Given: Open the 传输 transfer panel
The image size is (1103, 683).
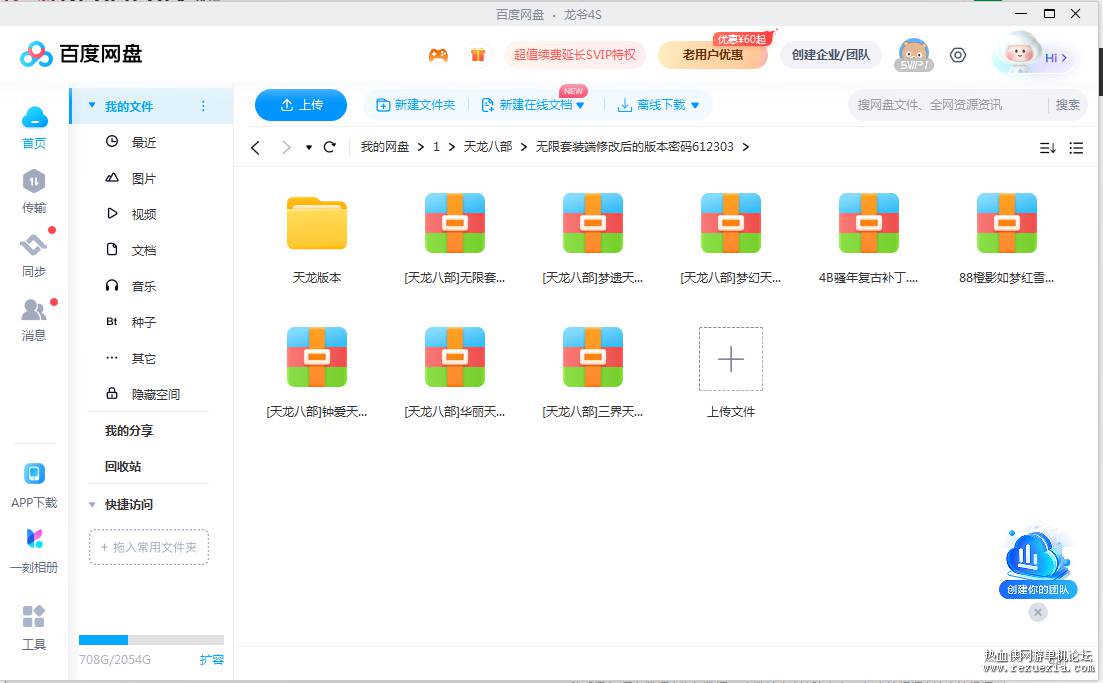Looking at the screenshot, I should pyautogui.click(x=34, y=191).
